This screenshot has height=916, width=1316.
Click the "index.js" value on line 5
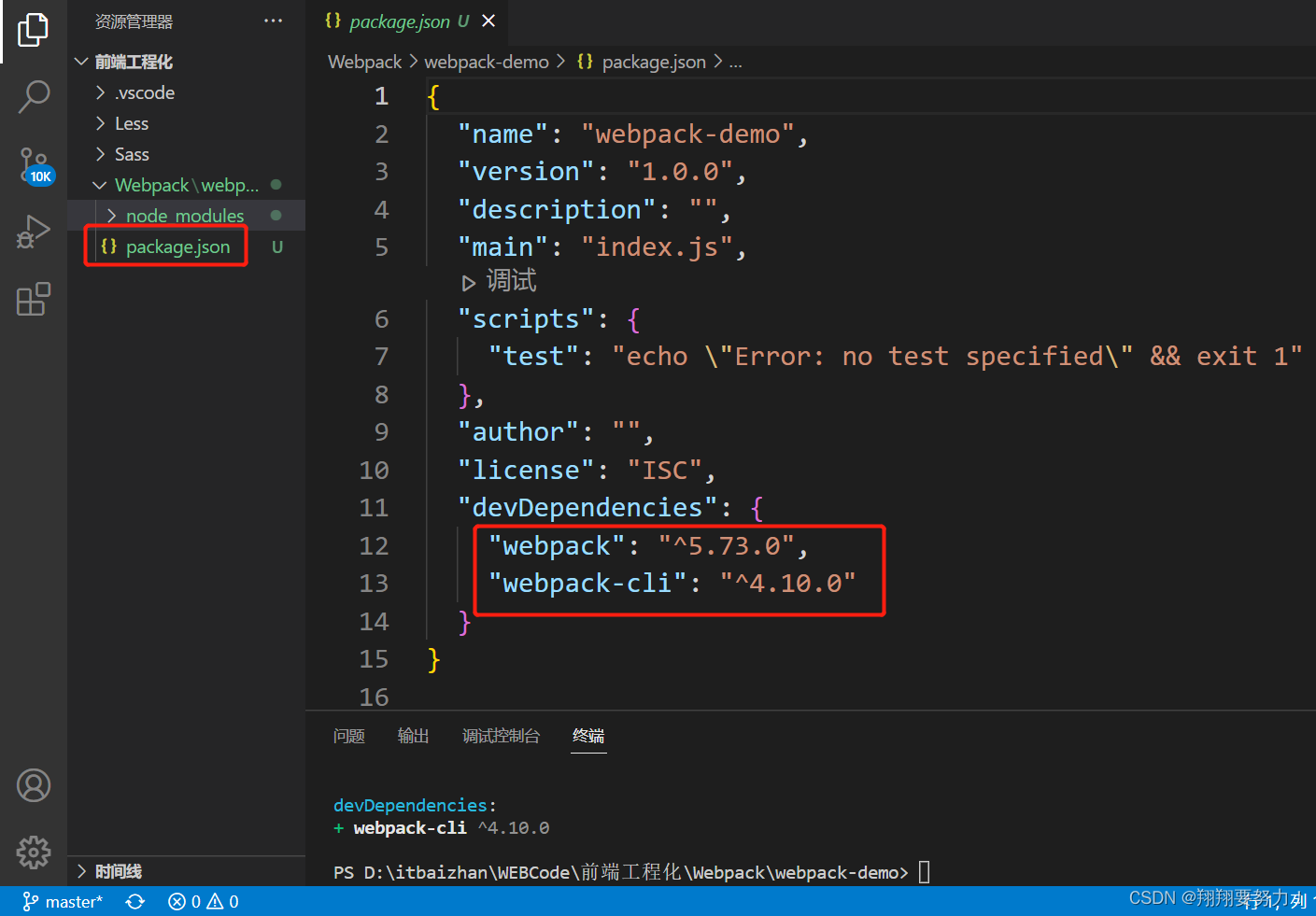pyautogui.click(x=657, y=247)
